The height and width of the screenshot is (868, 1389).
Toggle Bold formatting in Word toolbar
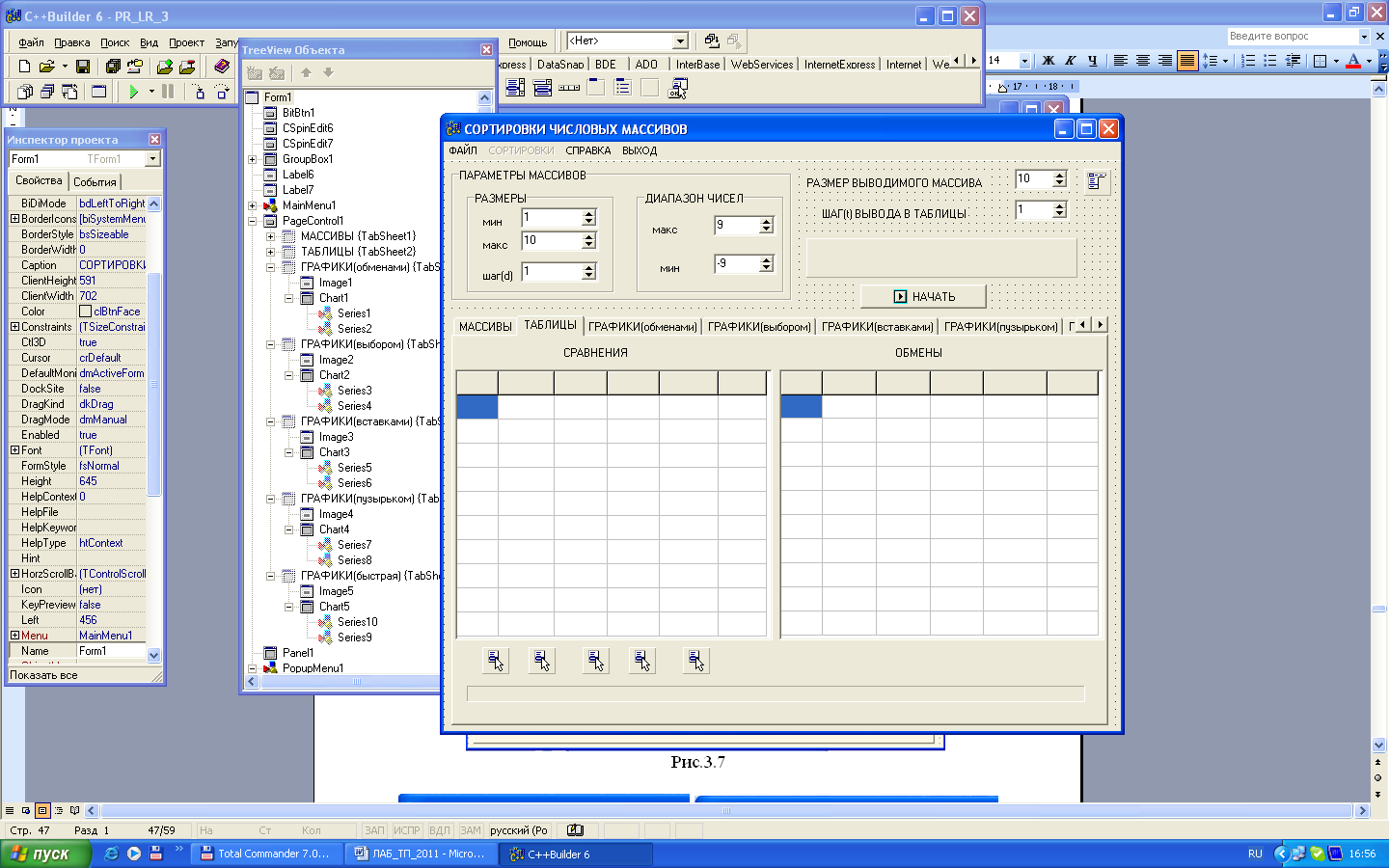click(1049, 61)
